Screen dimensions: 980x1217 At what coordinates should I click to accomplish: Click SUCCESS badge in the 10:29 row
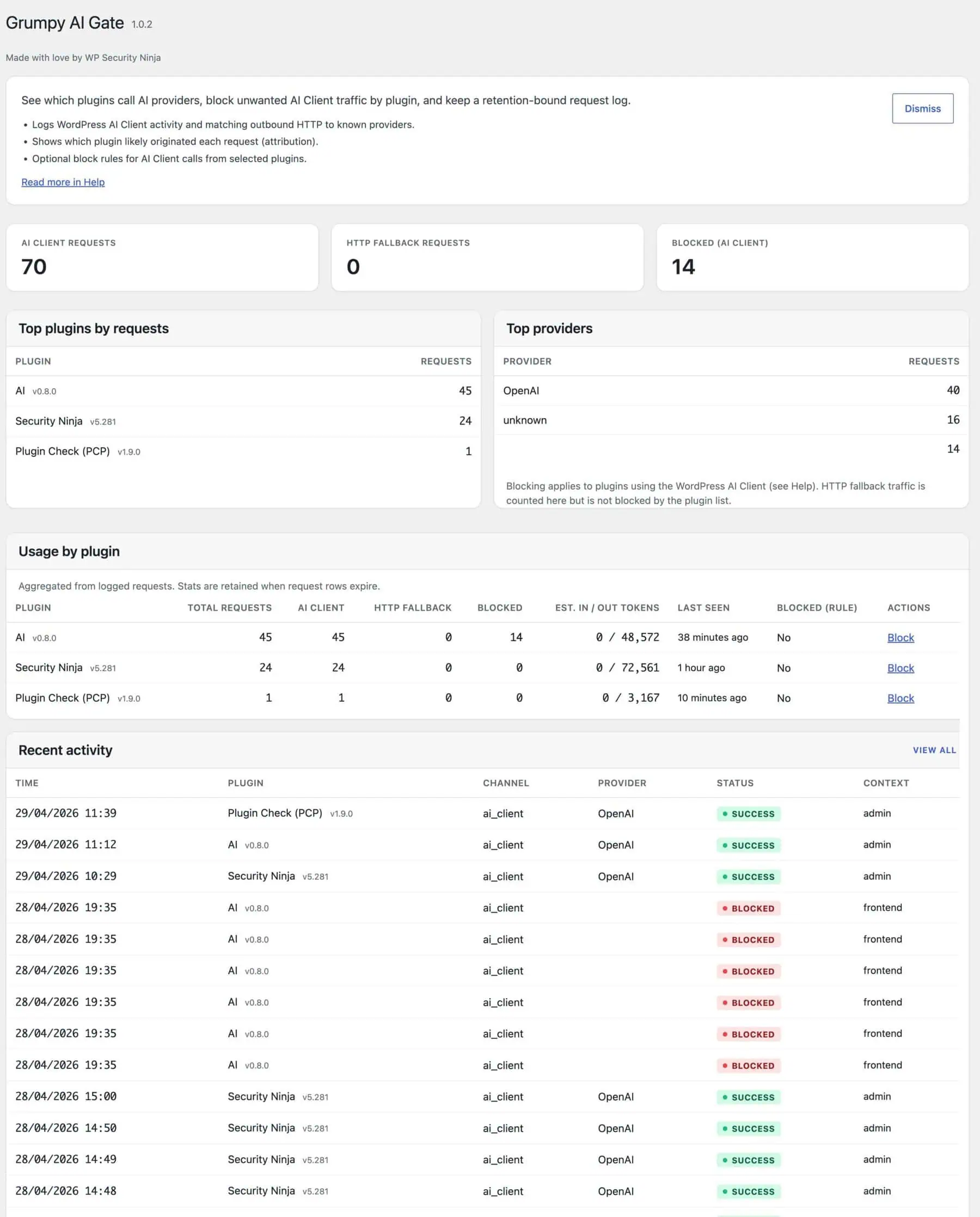point(749,877)
